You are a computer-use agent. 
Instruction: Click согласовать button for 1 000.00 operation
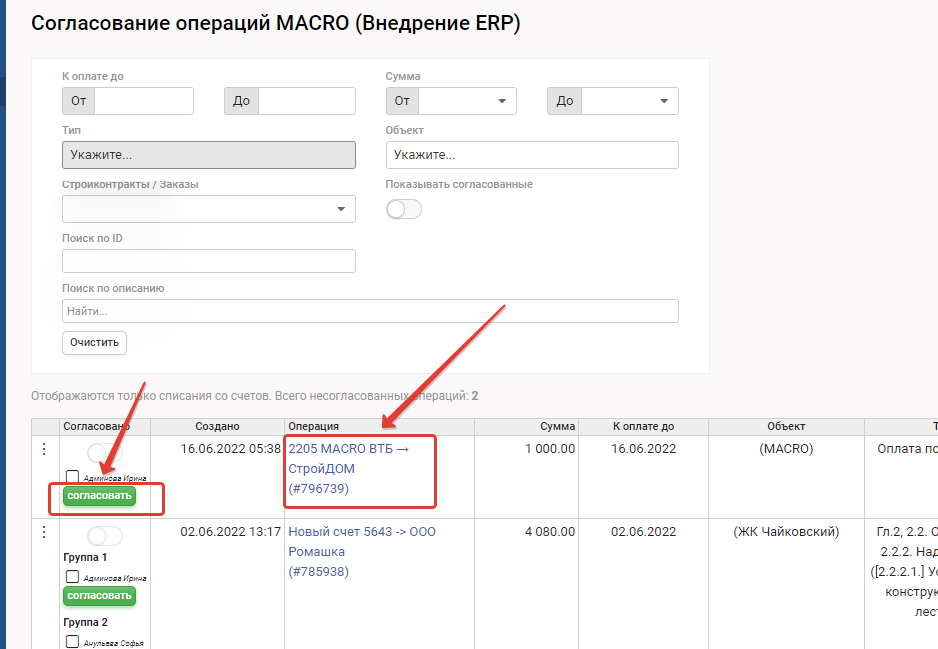(x=99, y=496)
